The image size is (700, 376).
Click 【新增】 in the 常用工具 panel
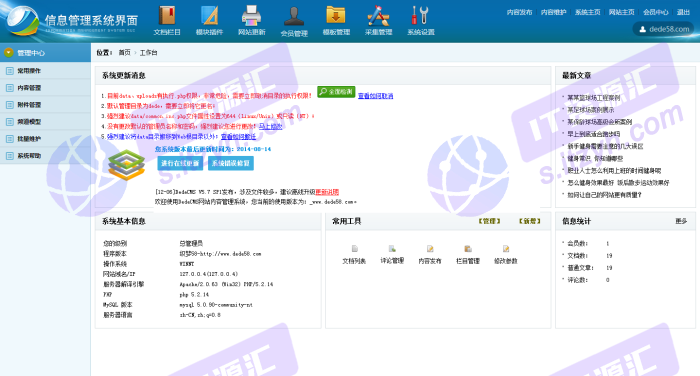(x=530, y=221)
